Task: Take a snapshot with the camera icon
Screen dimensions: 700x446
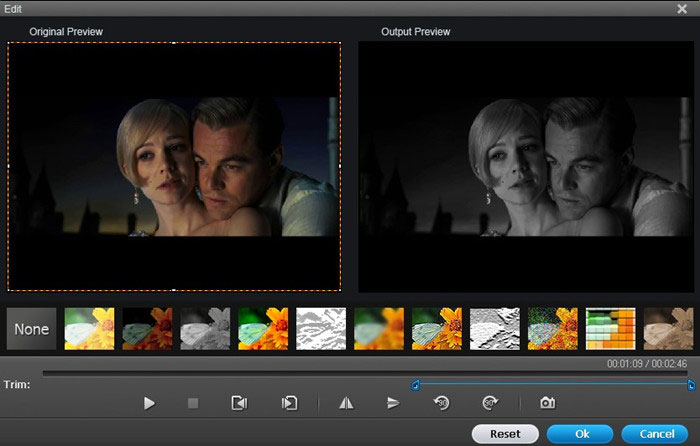Action: coord(548,403)
